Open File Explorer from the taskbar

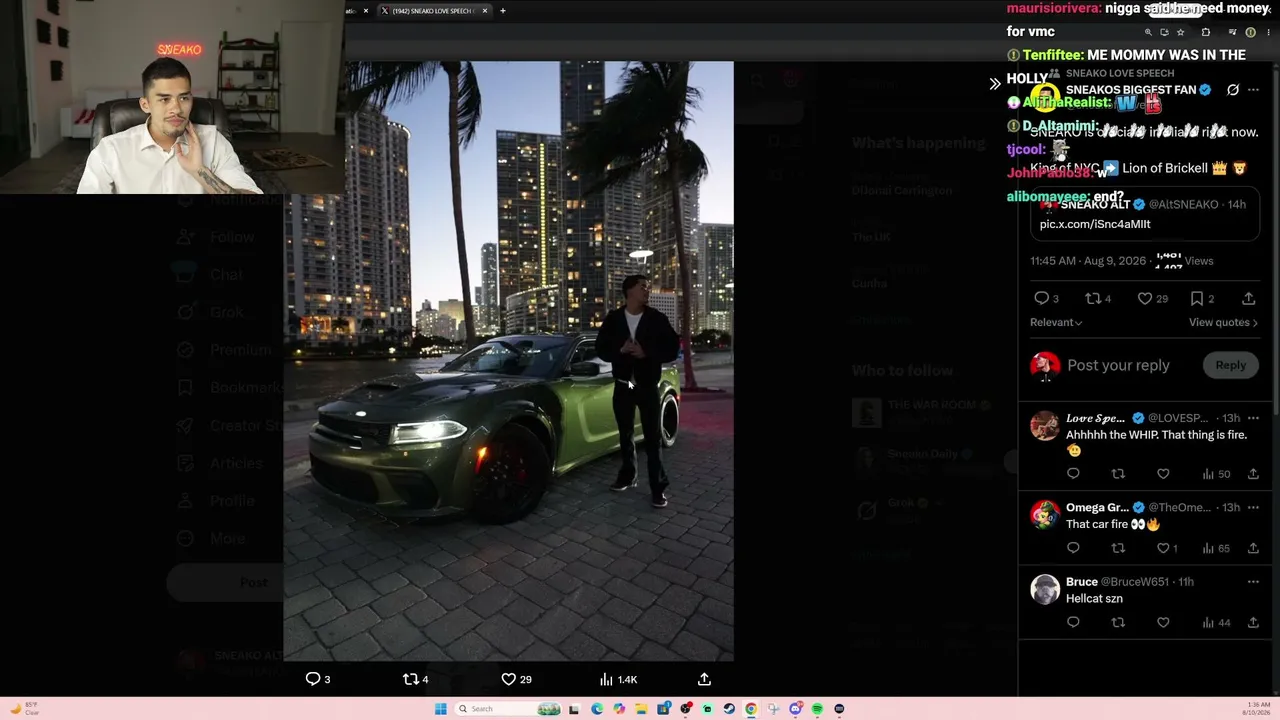click(x=641, y=709)
